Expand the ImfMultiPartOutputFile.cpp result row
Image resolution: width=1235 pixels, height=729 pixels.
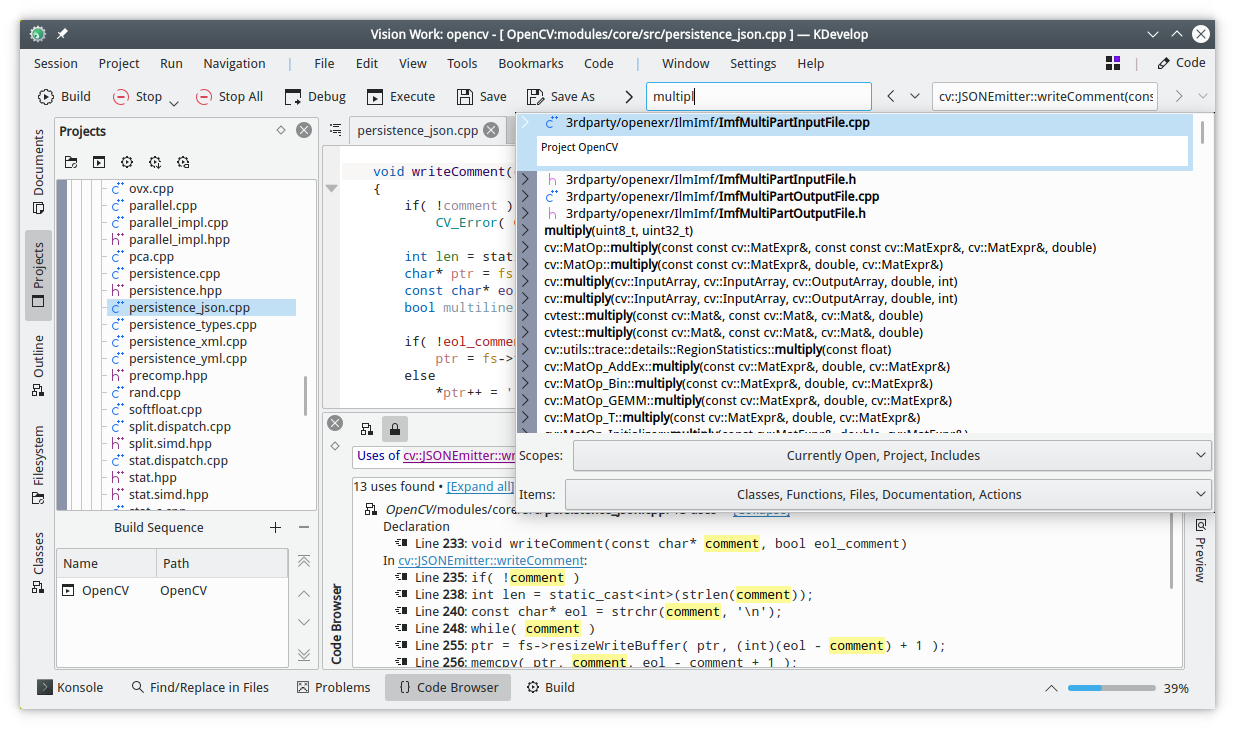tap(524, 197)
